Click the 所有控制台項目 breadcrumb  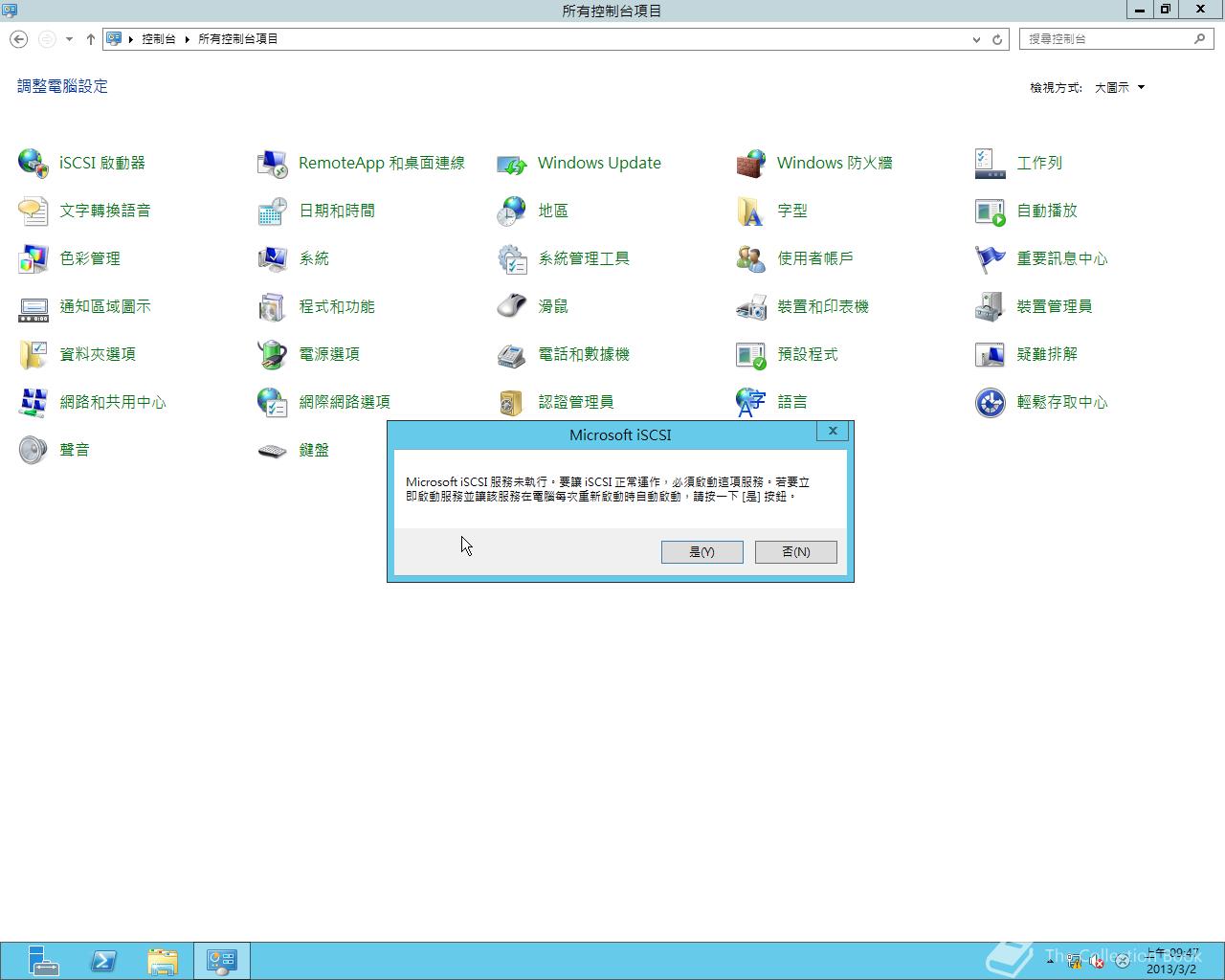238,39
